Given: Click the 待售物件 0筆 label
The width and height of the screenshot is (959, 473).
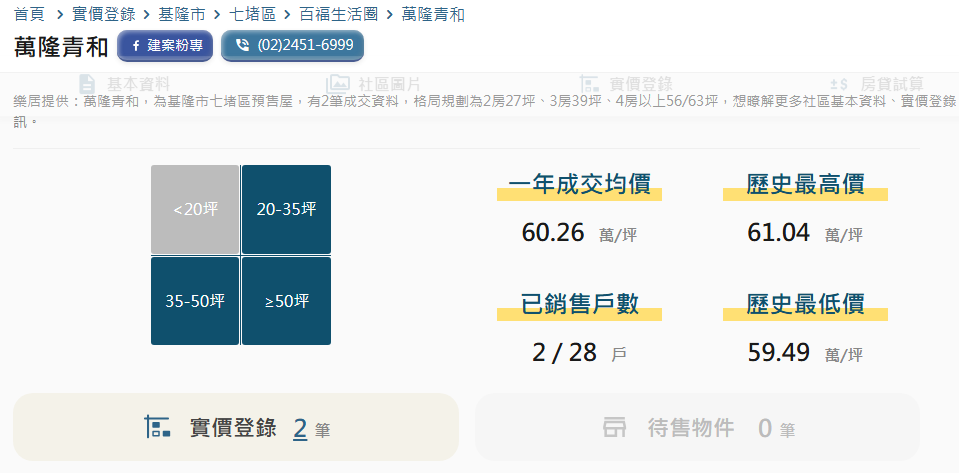Looking at the screenshot, I should pos(691,428).
